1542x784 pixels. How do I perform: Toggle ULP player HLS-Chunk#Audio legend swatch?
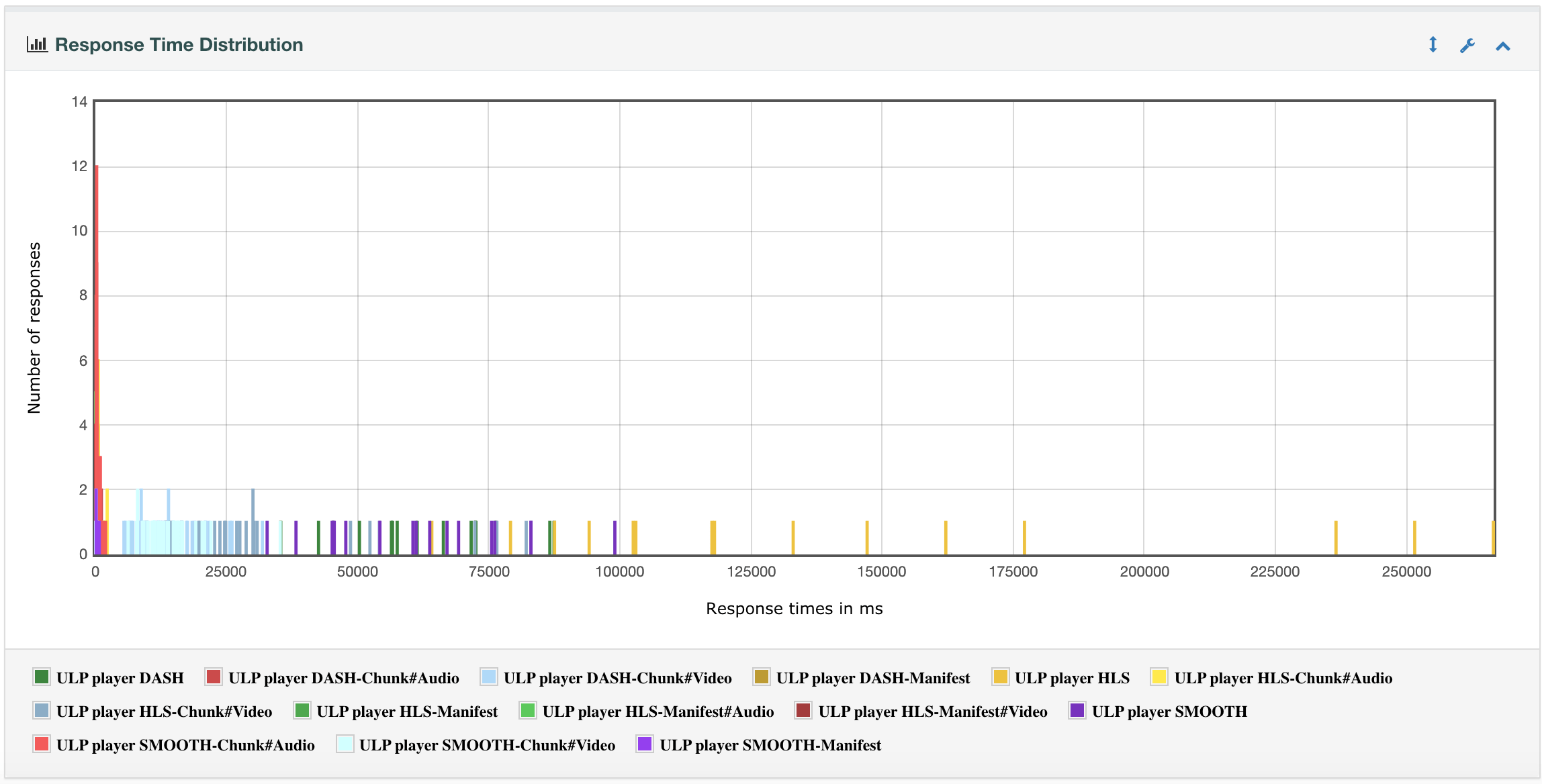click(x=1159, y=677)
